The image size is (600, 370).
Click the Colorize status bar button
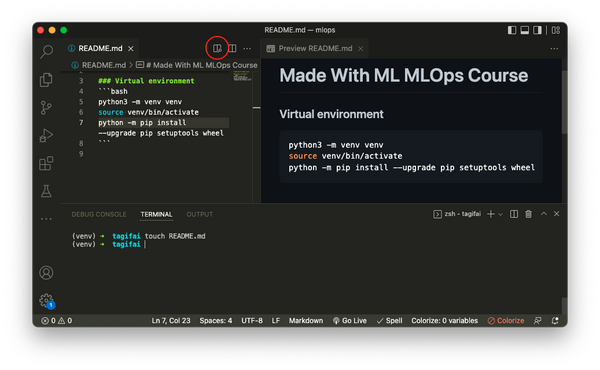506,321
